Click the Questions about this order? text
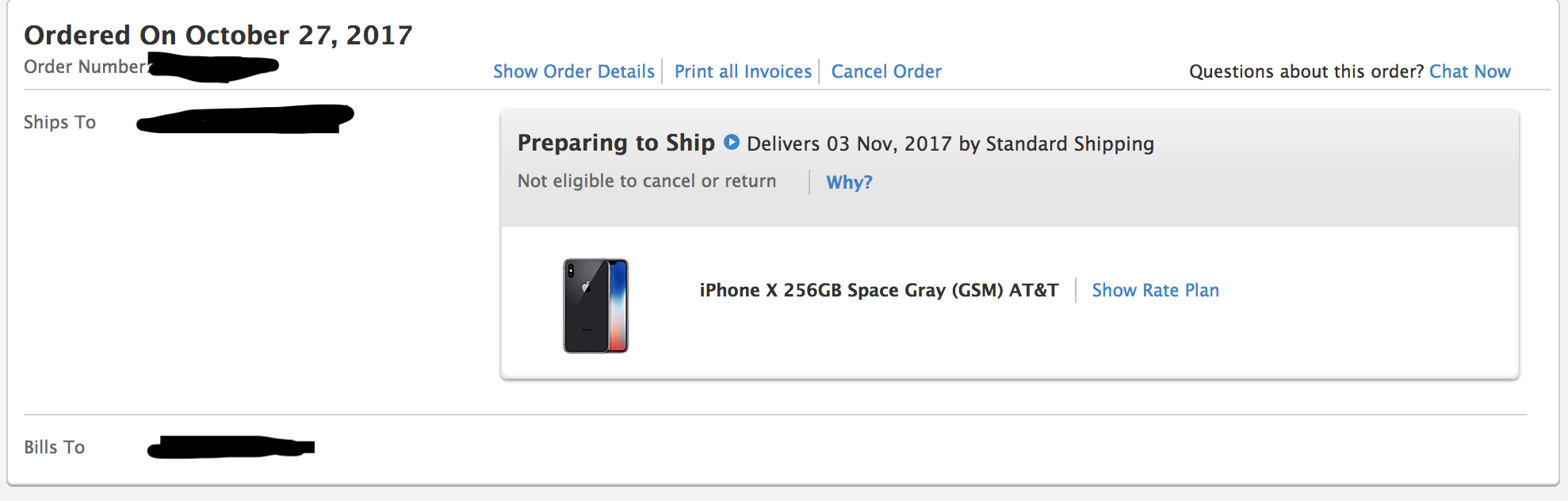Screen dimensions: 1568x501 pos(1306,71)
